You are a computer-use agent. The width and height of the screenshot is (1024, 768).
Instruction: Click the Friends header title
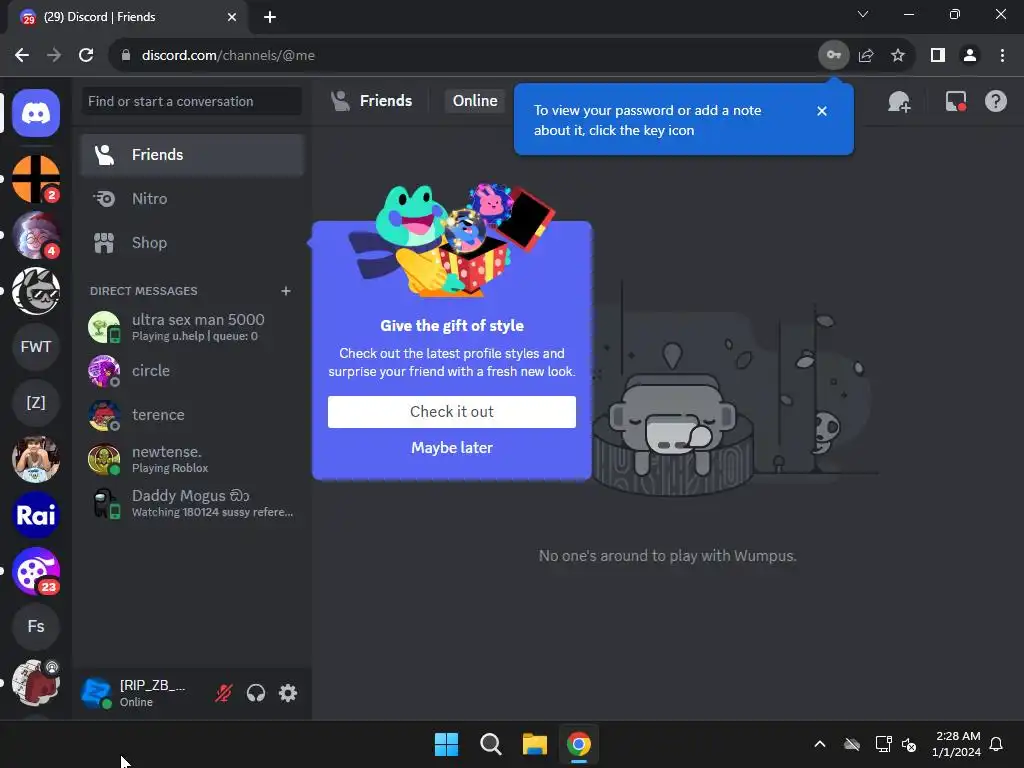[385, 101]
